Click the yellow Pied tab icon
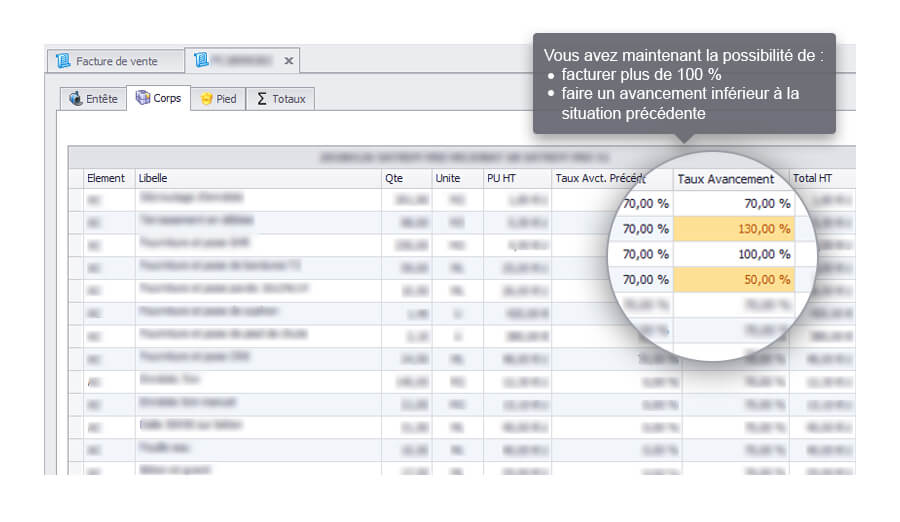Viewport: 900px width, 522px height. click(206, 99)
